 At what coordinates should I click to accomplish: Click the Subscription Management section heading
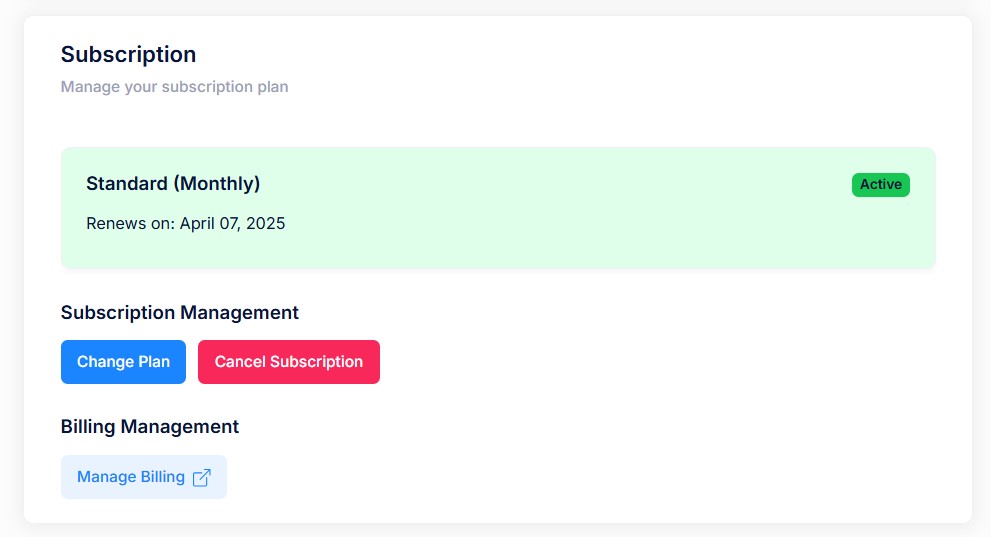point(179,313)
